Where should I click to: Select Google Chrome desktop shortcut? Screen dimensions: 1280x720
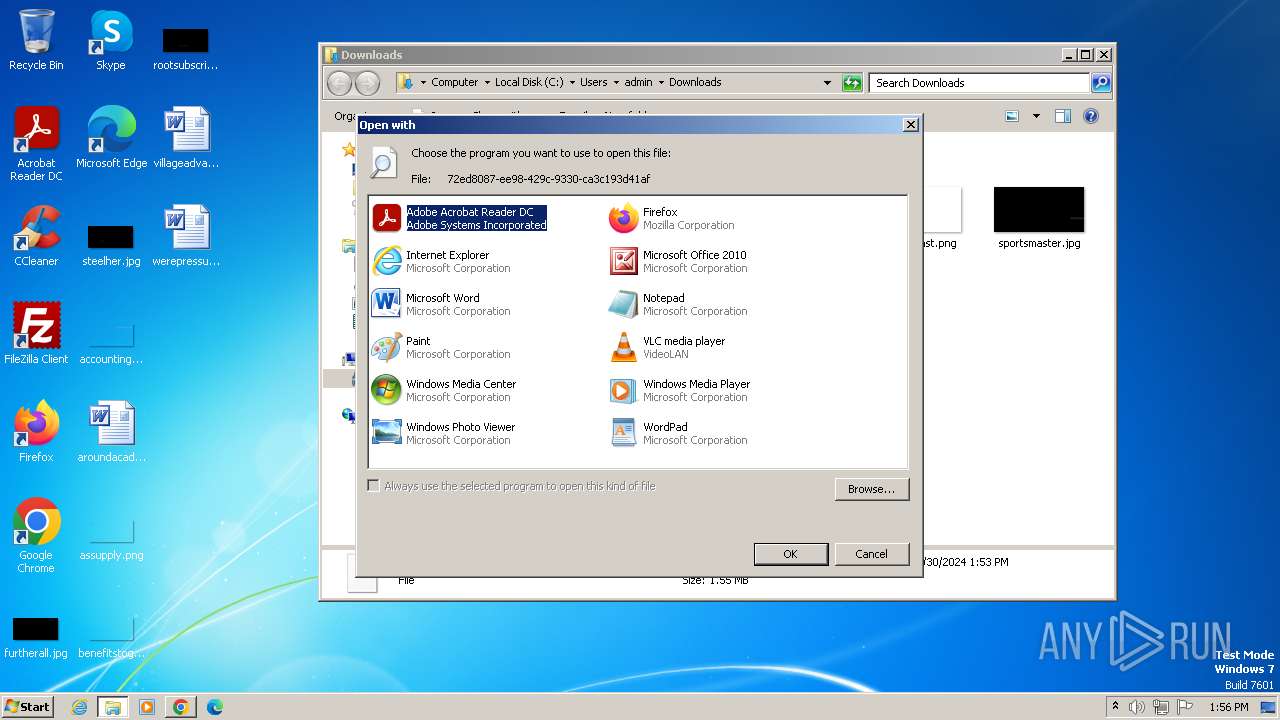[36, 536]
